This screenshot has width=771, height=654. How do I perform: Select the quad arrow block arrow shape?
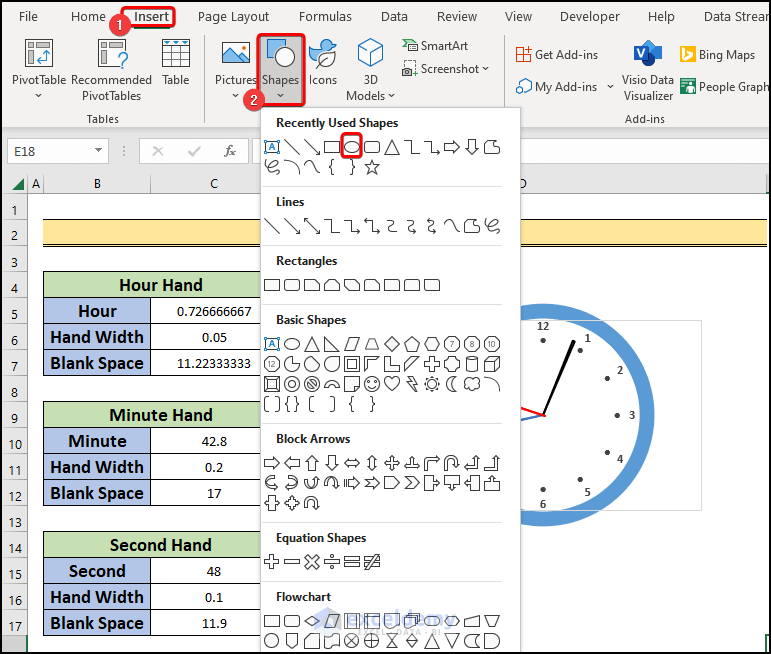pyautogui.click(x=392, y=463)
